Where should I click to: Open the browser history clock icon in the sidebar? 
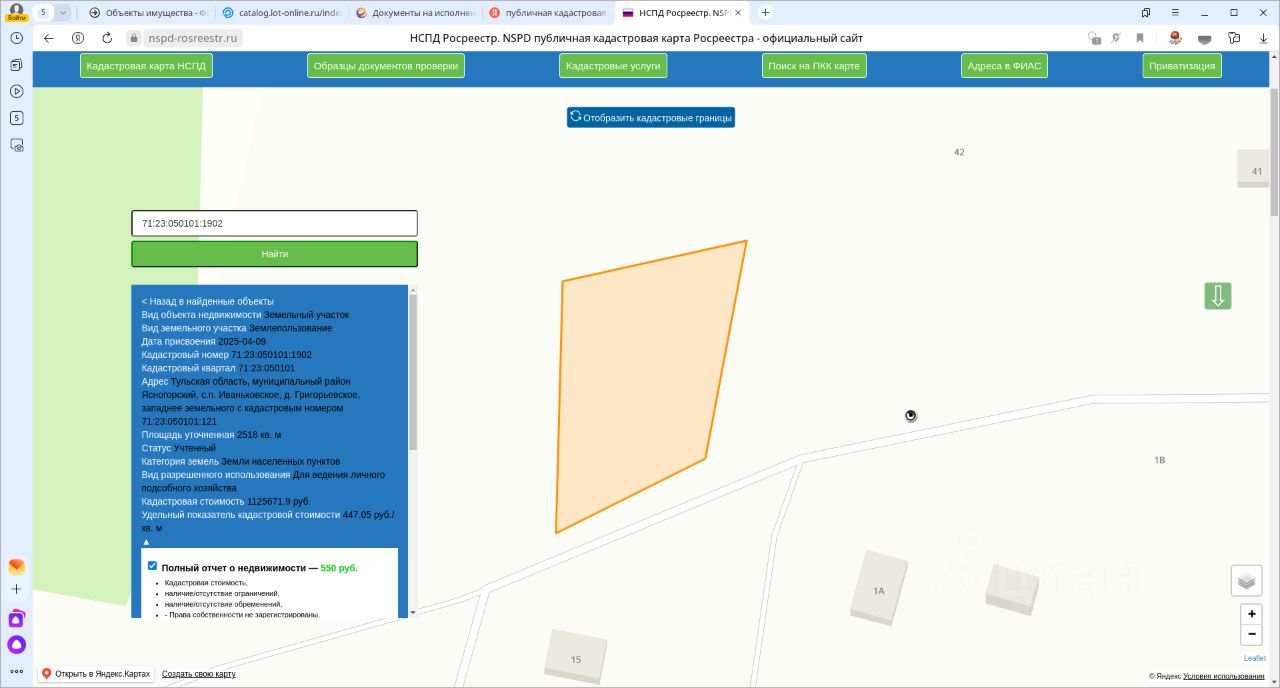point(16,37)
